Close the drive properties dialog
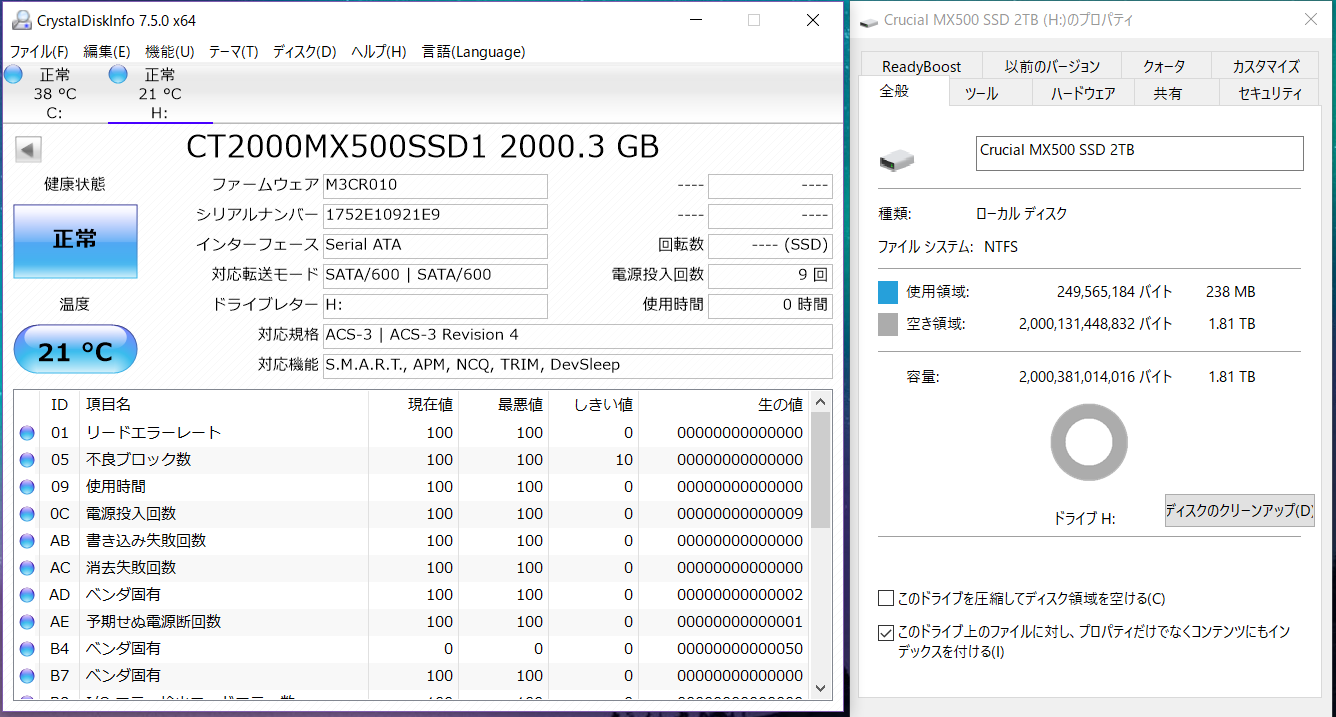 (1311, 20)
